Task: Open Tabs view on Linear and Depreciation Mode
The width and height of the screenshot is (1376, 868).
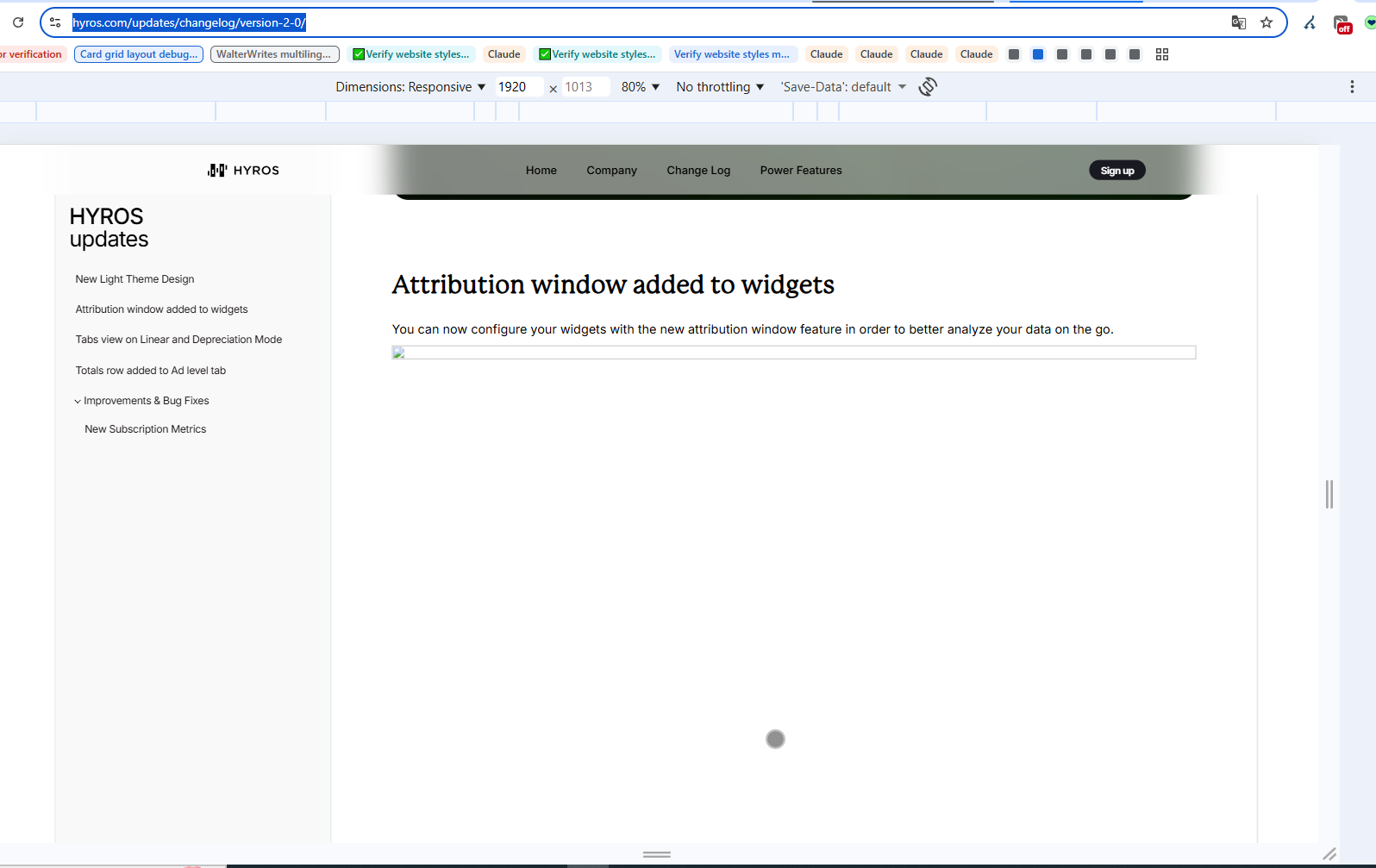Action: click(178, 340)
